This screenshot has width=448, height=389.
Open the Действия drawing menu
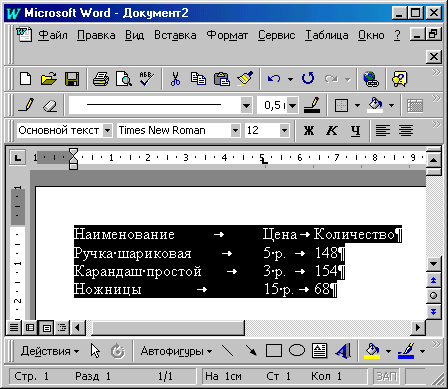pyautogui.click(x=50, y=351)
